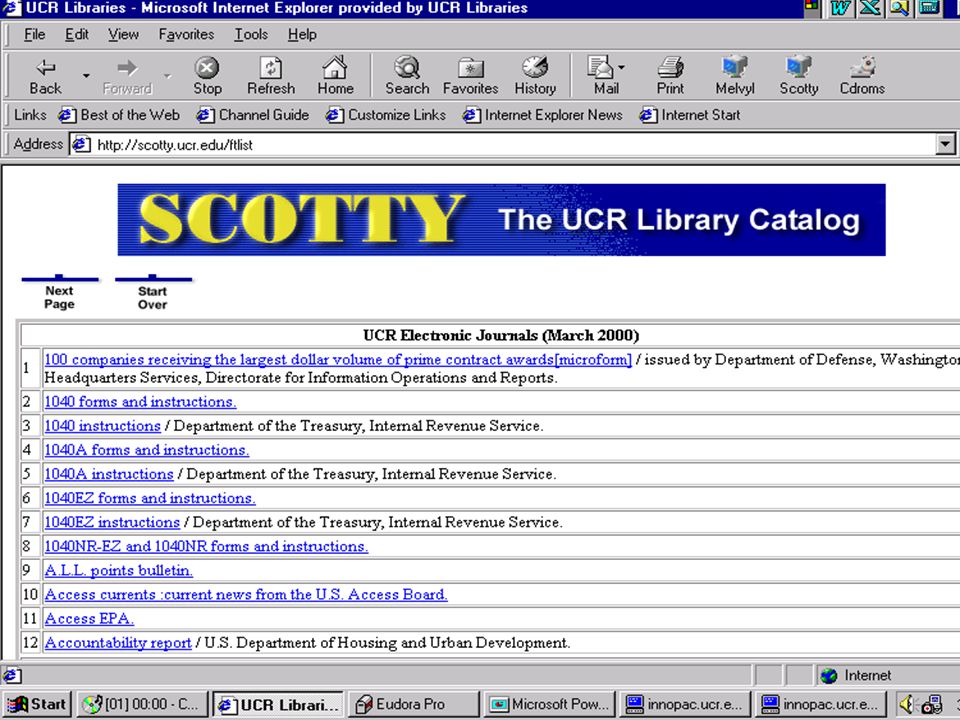
Task: Click the row number 12 cell
Action: 31,643
